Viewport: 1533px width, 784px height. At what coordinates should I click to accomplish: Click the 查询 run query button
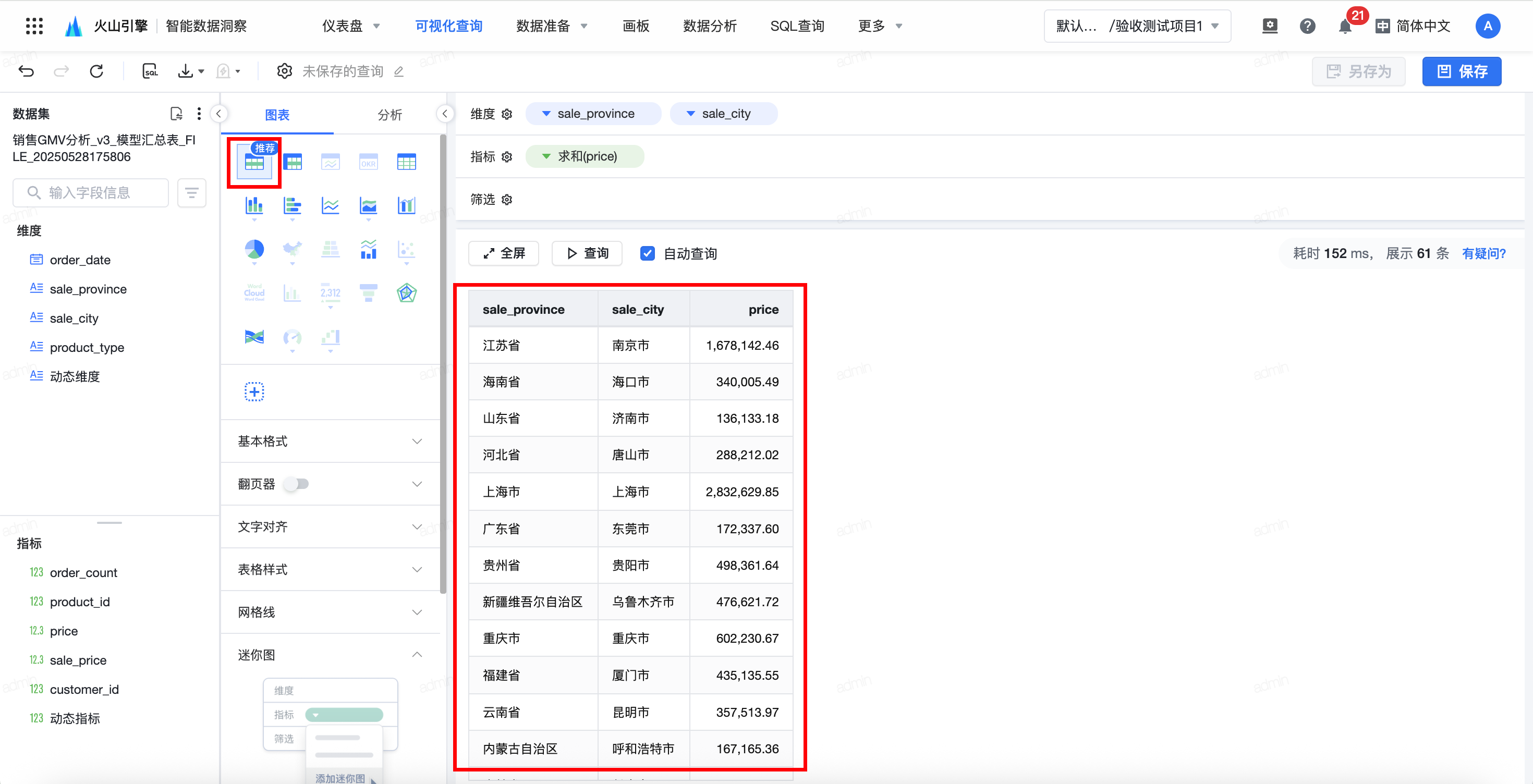point(587,254)
